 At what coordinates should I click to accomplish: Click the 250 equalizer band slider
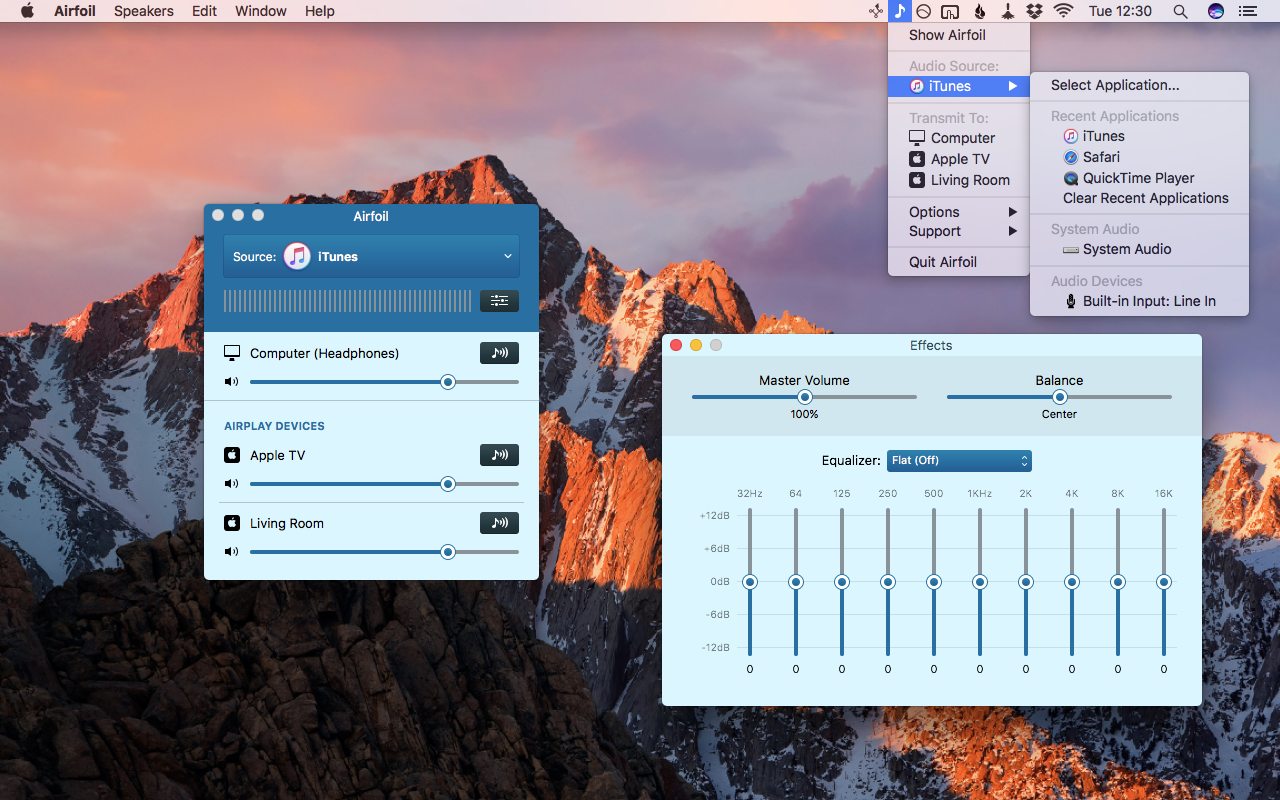pos(888,582)
